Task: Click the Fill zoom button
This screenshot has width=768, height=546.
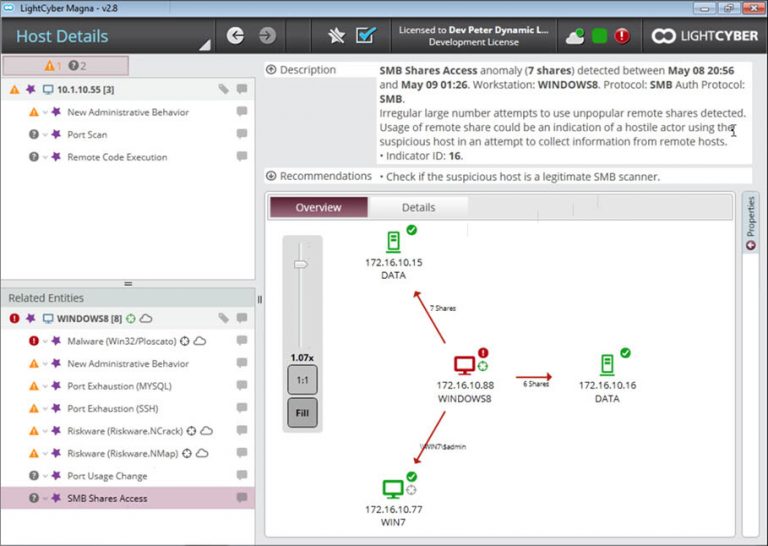Action: pyautogui.click(x=302, y=413)
